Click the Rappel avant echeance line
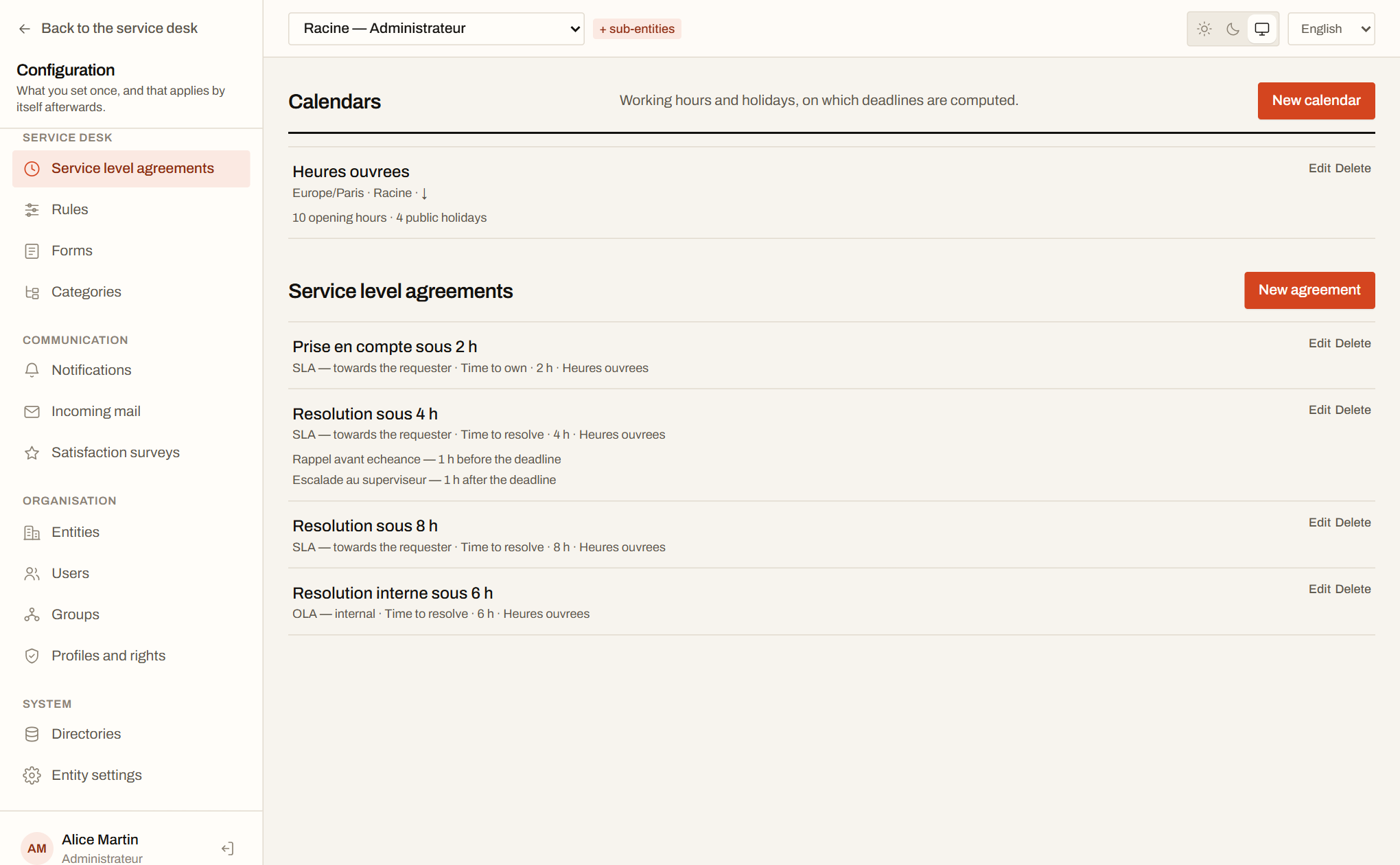 (427, 459)
